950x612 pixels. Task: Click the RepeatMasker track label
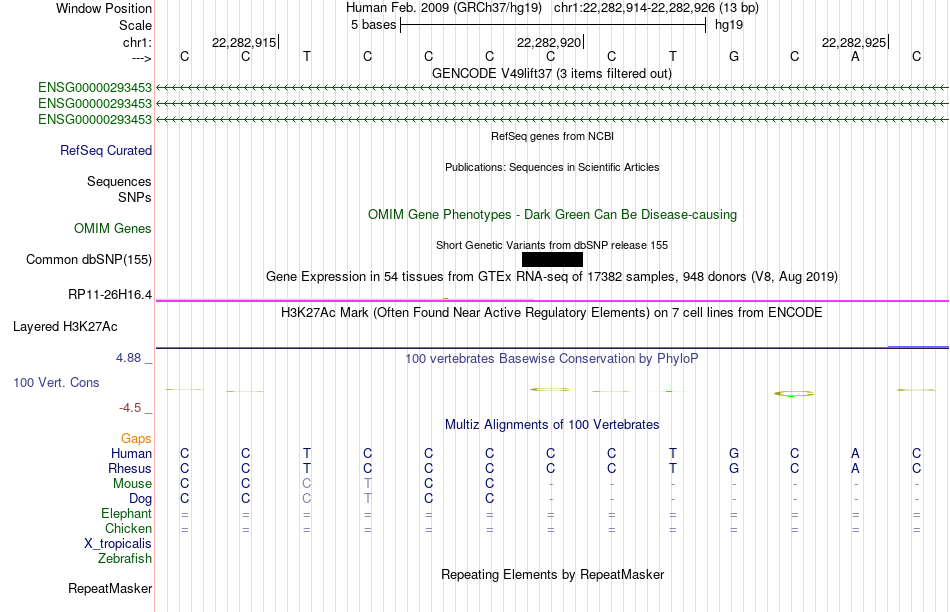(x=110, y=588)
